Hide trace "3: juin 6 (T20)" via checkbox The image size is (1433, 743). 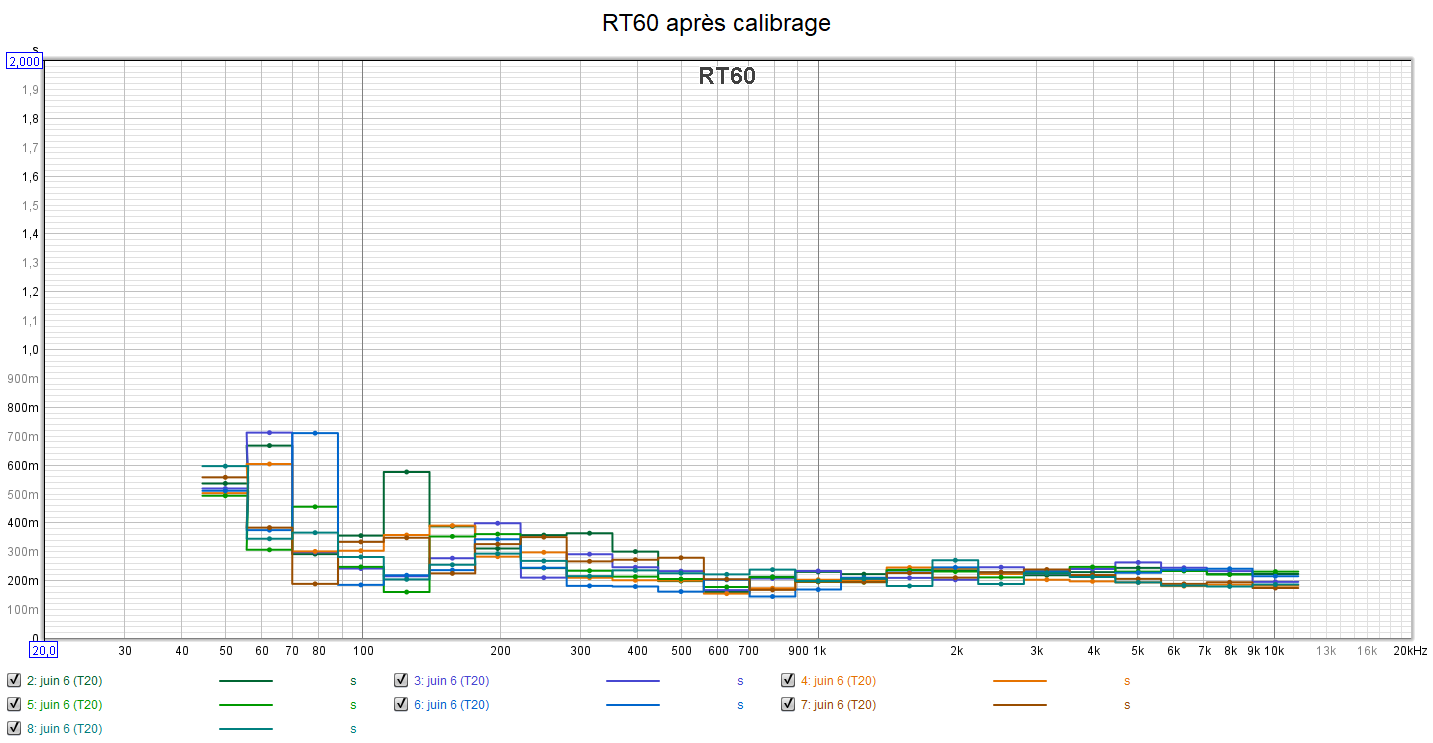pos(402,680)
